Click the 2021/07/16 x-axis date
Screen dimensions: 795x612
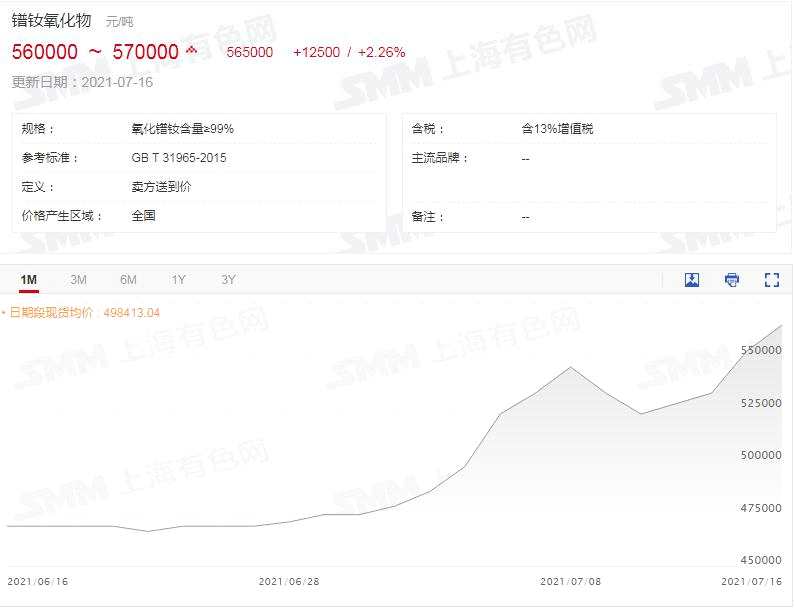(x=751, y=582)
